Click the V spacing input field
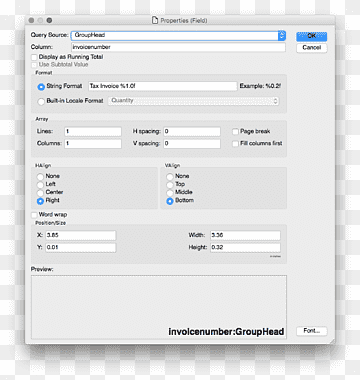360x380 pixels. pyautogui.click(x=192, y=144)
